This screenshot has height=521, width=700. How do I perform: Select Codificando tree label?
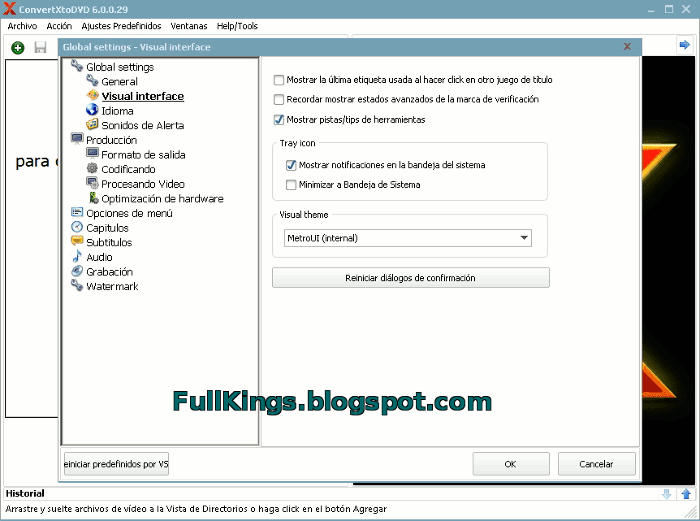click(x=129, y=169)
